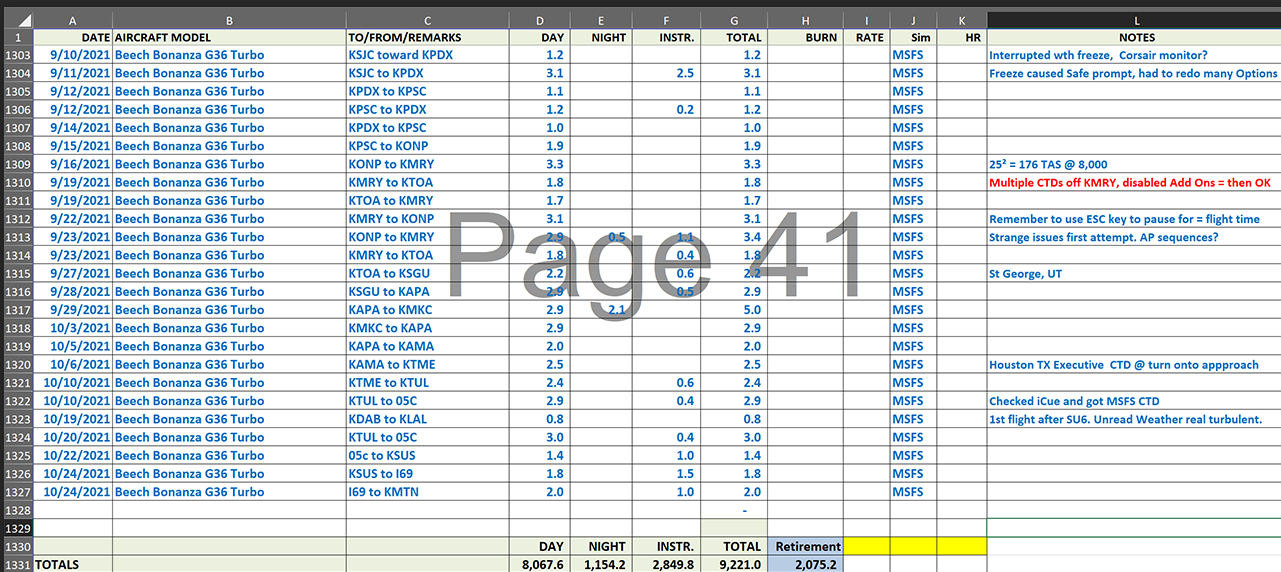The width and height of the screenshot is (1281, 572).
Task: Select note 'Remember to use ESC key to pause'
Action: click(1134, 219)
